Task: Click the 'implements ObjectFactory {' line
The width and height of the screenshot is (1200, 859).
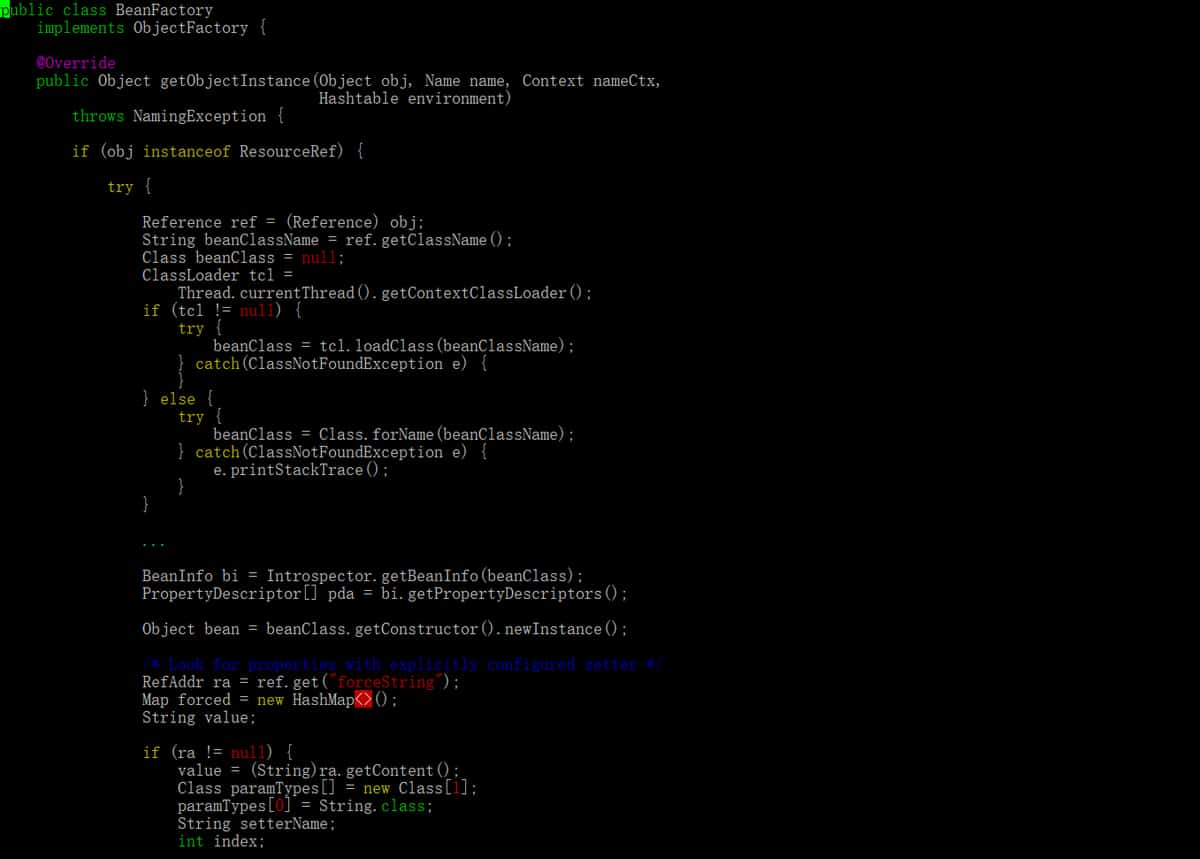Action: pyautogui.click(x=152, y=28)
